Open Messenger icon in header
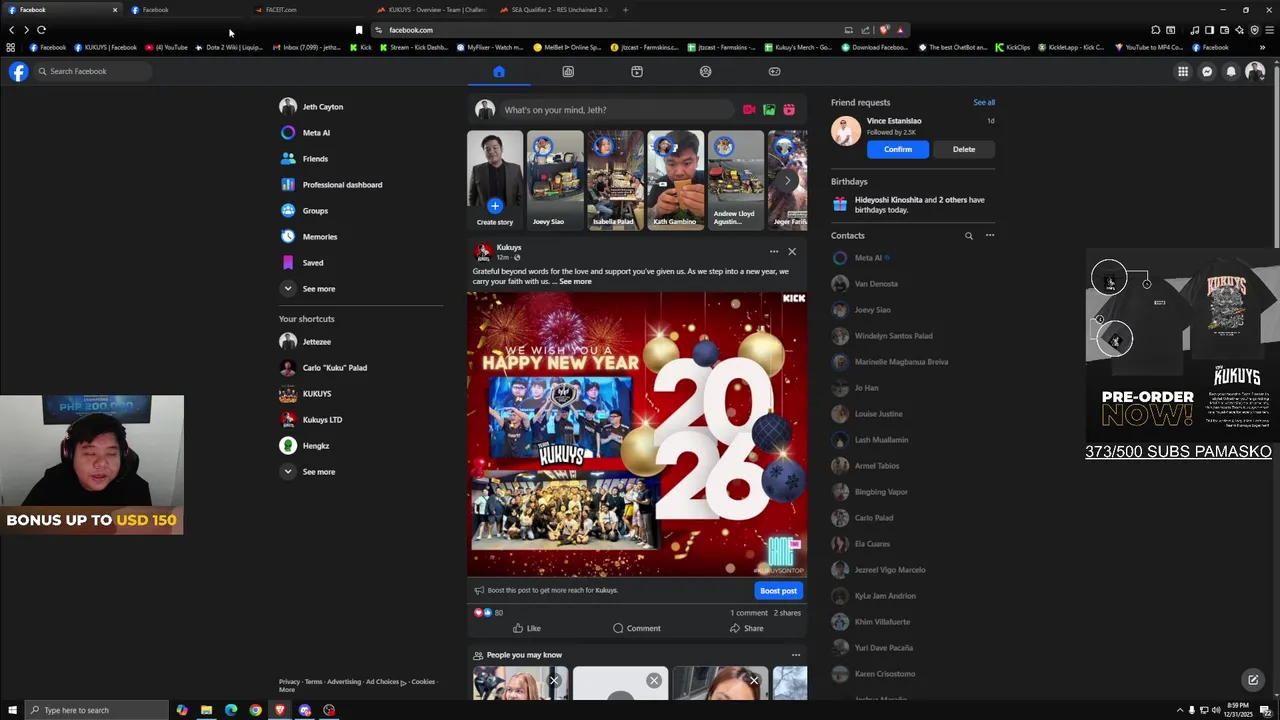The height and width of the screenshot is (720, 1280). 1207,71
